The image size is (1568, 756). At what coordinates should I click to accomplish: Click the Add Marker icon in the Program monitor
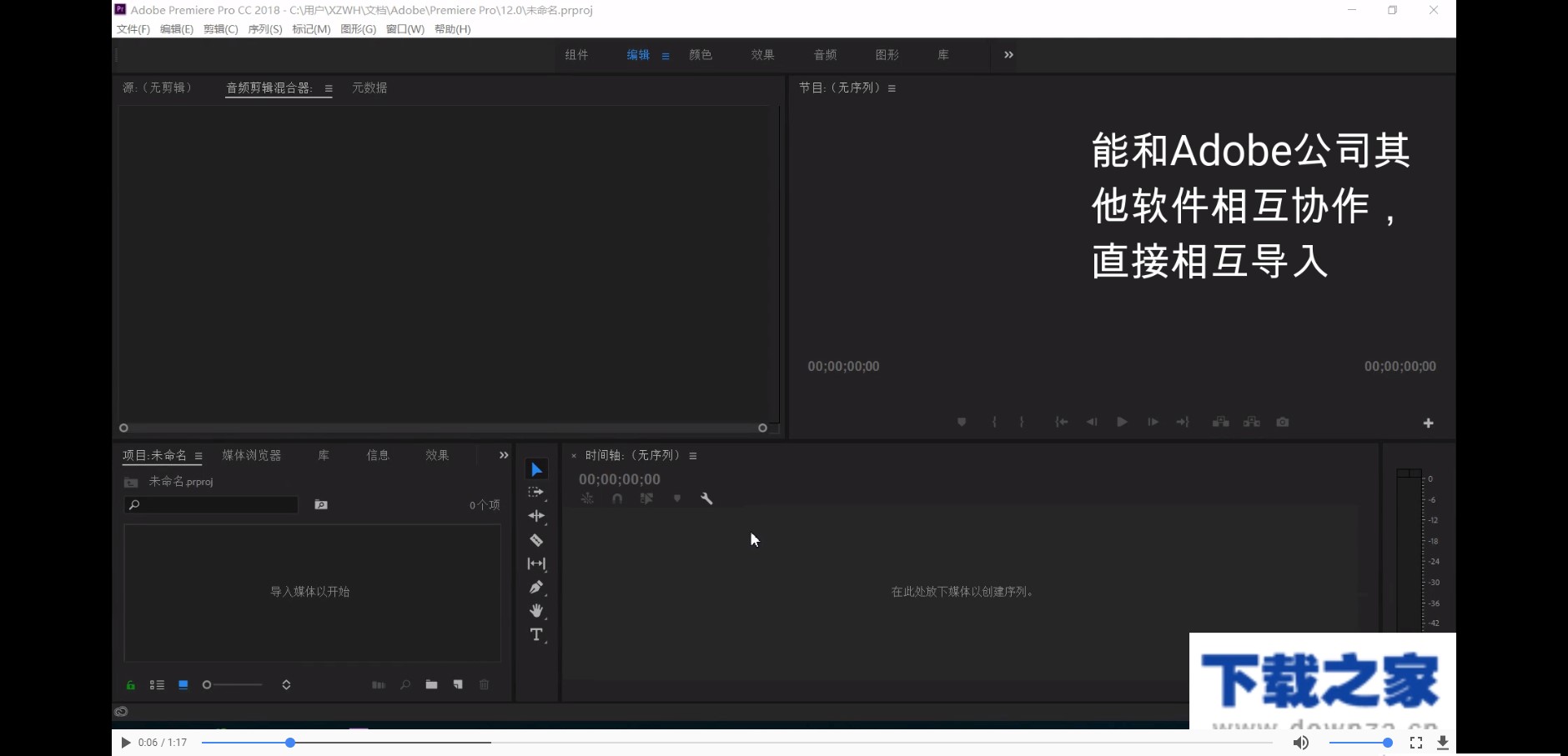pyautogui.click(x=962, y=422)
